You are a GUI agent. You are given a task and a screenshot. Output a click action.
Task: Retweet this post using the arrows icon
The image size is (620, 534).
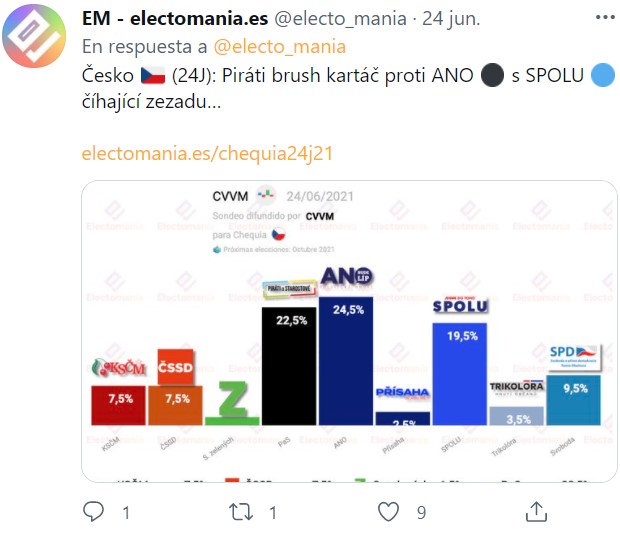[x=240, y=512]
